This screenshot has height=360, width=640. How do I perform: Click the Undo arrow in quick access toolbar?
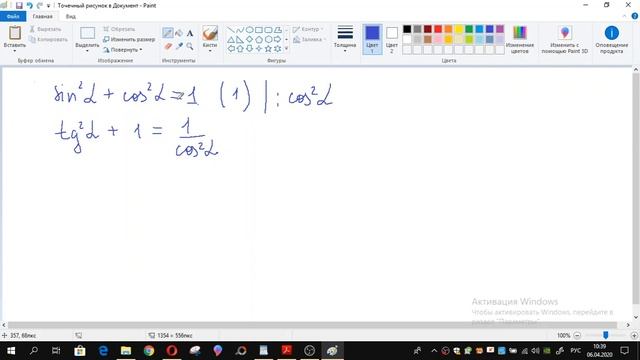click(29, 5)
